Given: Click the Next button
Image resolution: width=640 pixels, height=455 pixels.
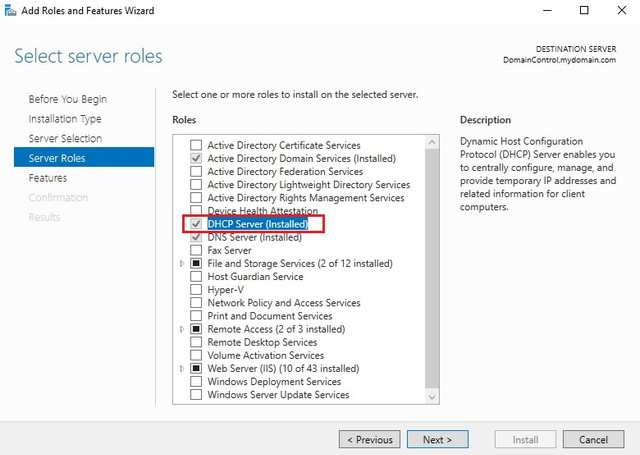Looking at the screenshot, I should [x=438, y=439].
